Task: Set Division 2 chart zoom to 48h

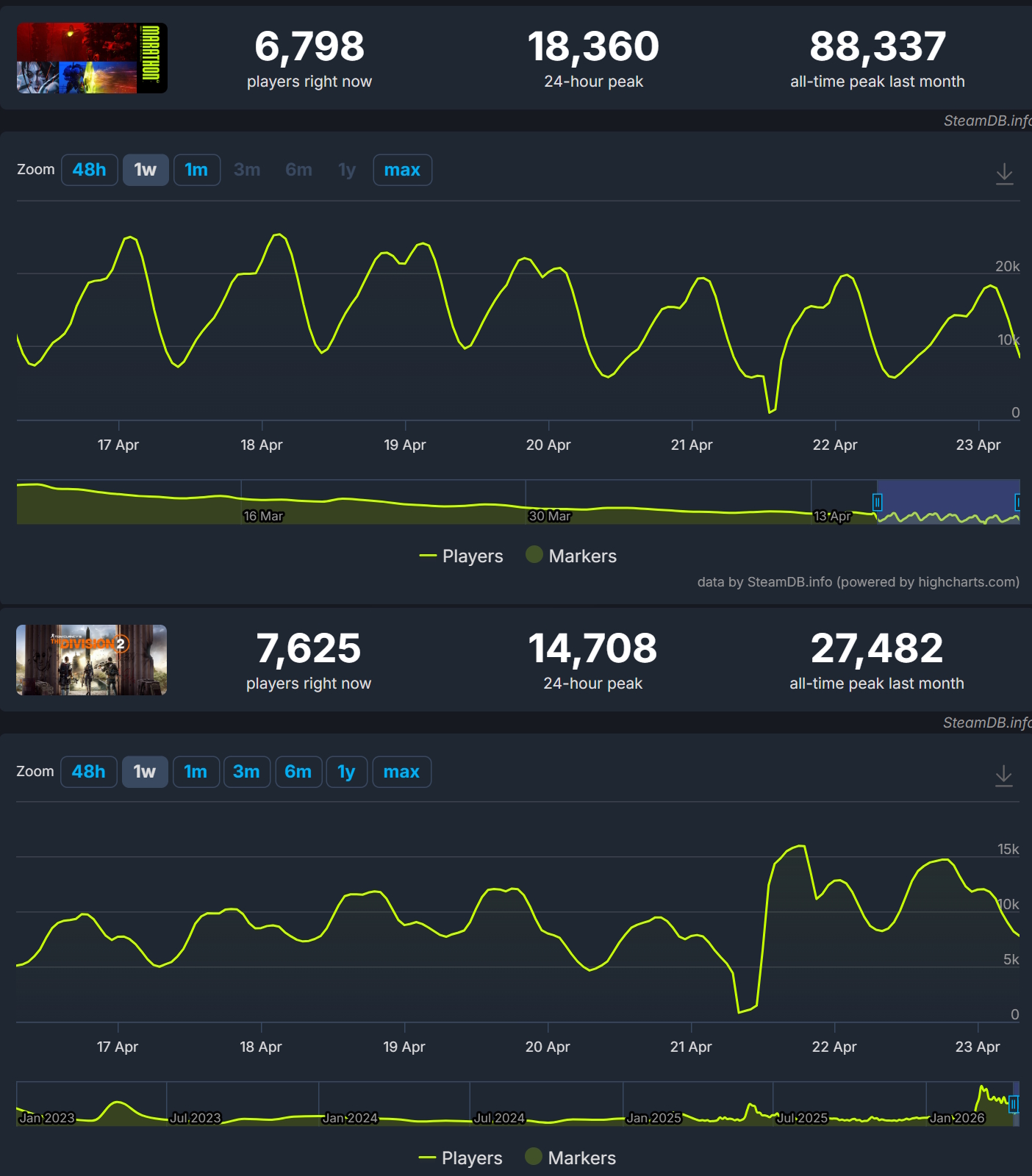Action: 89,772
